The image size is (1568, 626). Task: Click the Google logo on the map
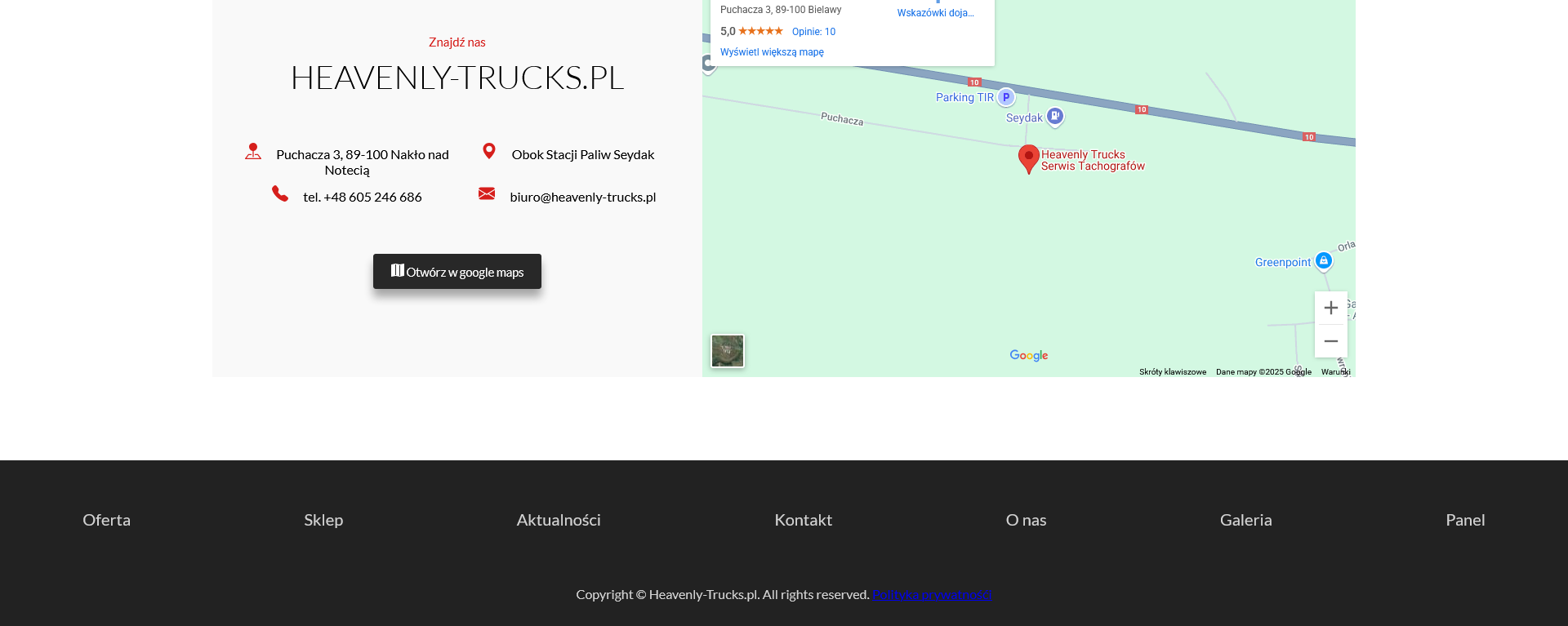[1029, 355]
